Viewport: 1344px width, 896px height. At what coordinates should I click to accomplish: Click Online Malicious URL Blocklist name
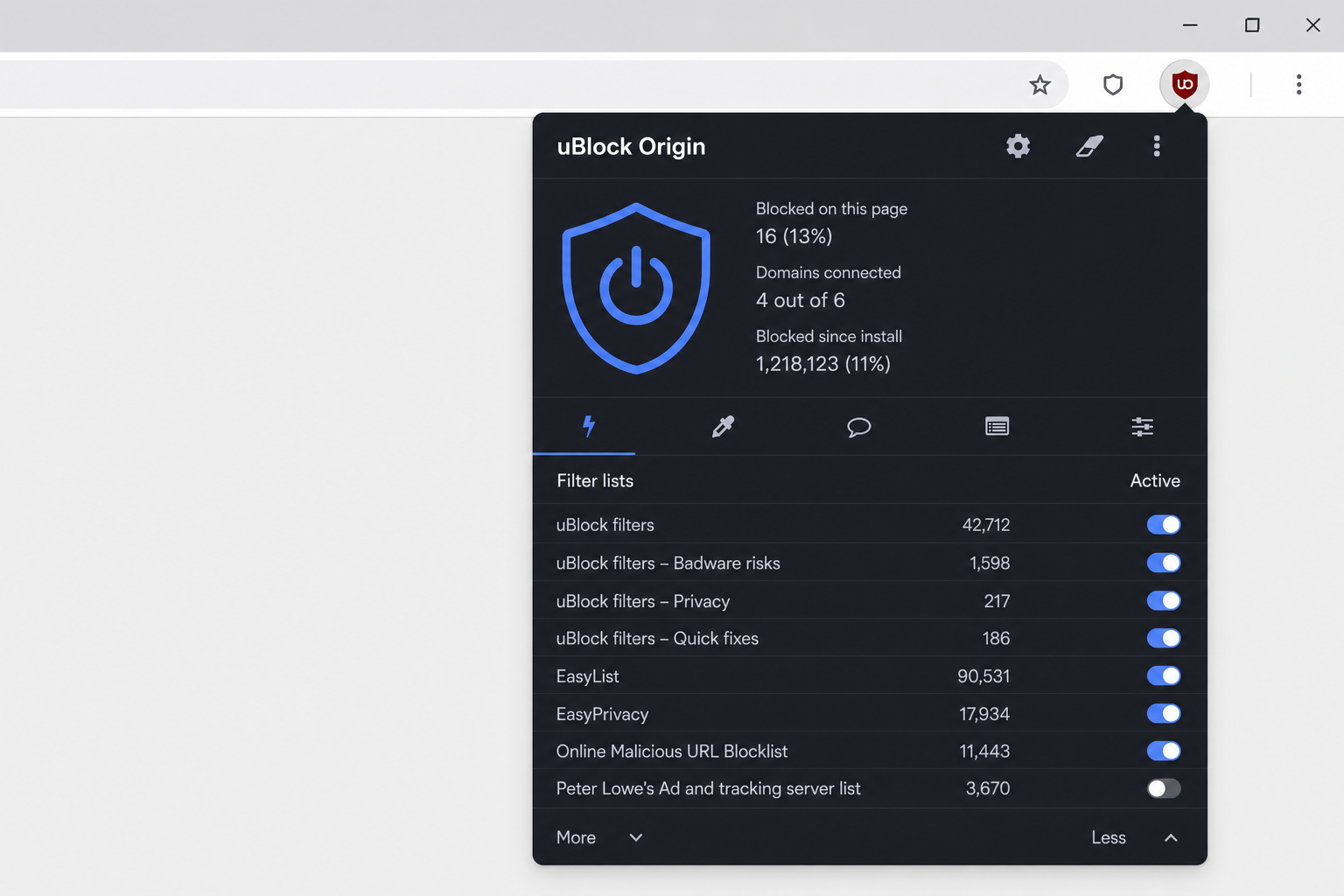pyautogui.click(x=672, y=752)
